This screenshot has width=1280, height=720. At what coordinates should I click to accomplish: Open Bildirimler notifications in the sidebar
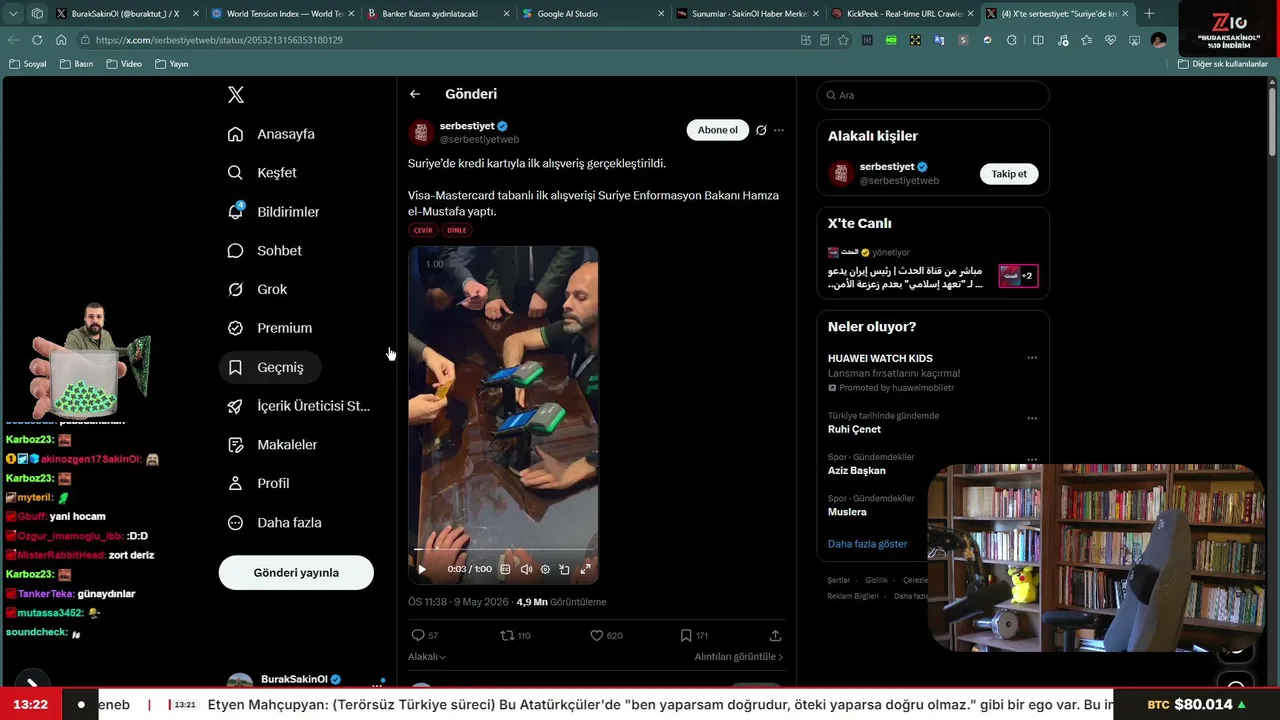click(274, 212)
